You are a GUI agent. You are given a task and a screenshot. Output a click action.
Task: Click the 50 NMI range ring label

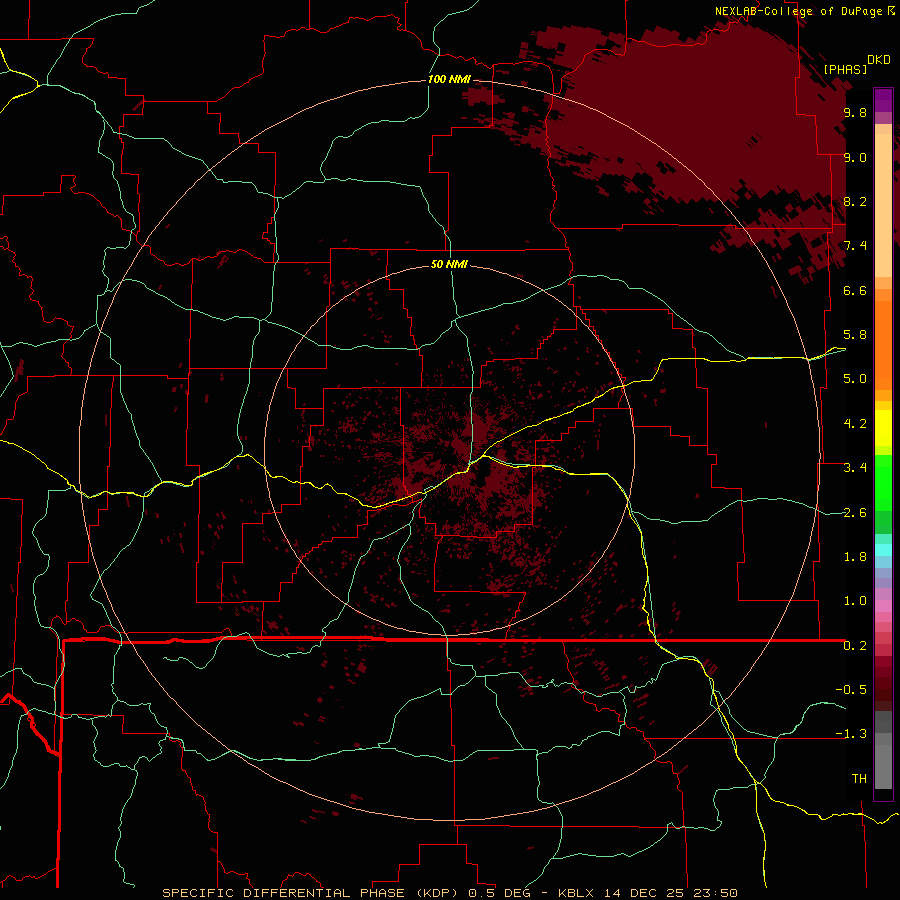[449, 264]
